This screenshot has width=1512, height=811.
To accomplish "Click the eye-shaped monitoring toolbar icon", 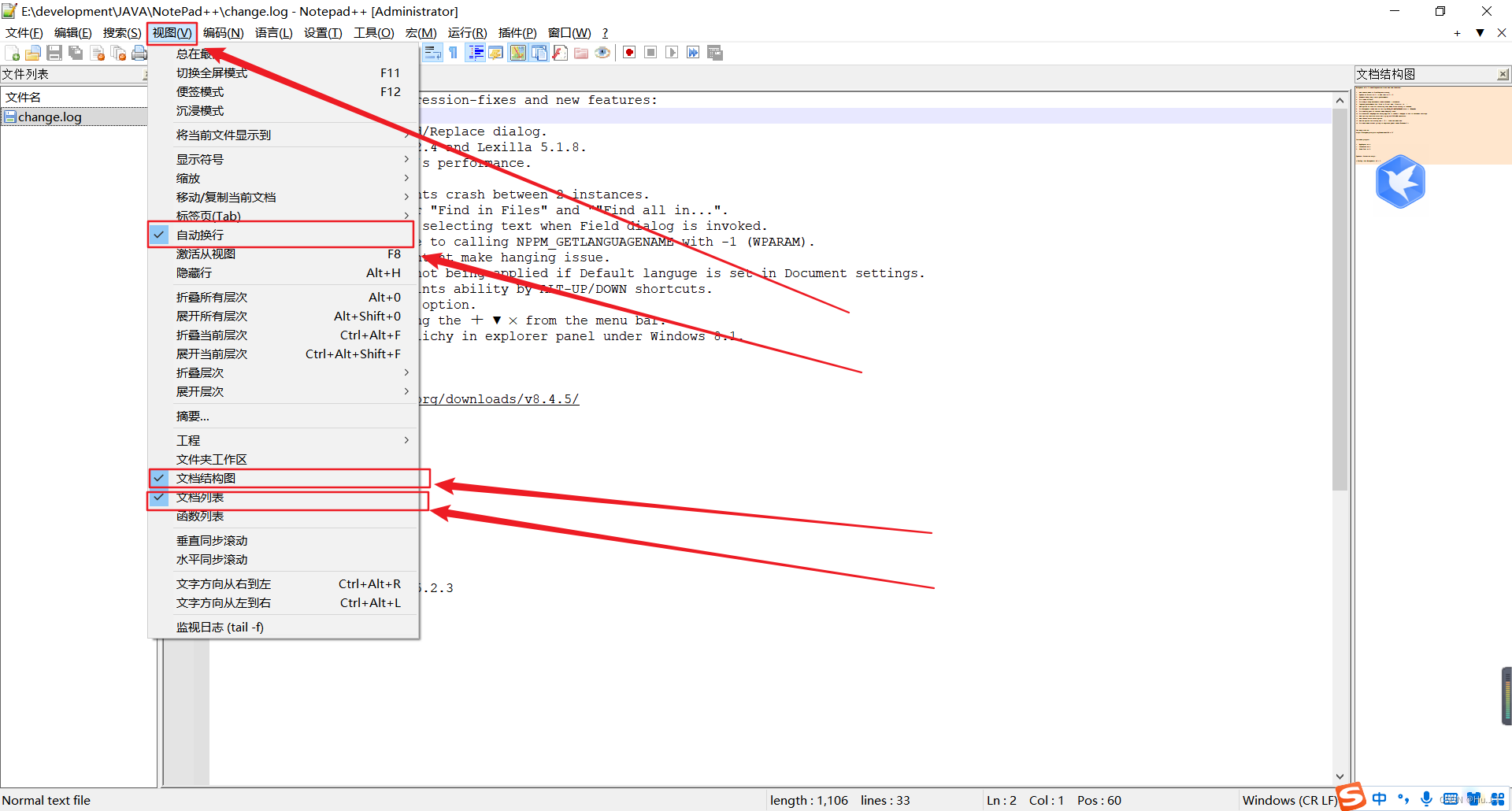I will pyautogui.click(x=602, y=53).
